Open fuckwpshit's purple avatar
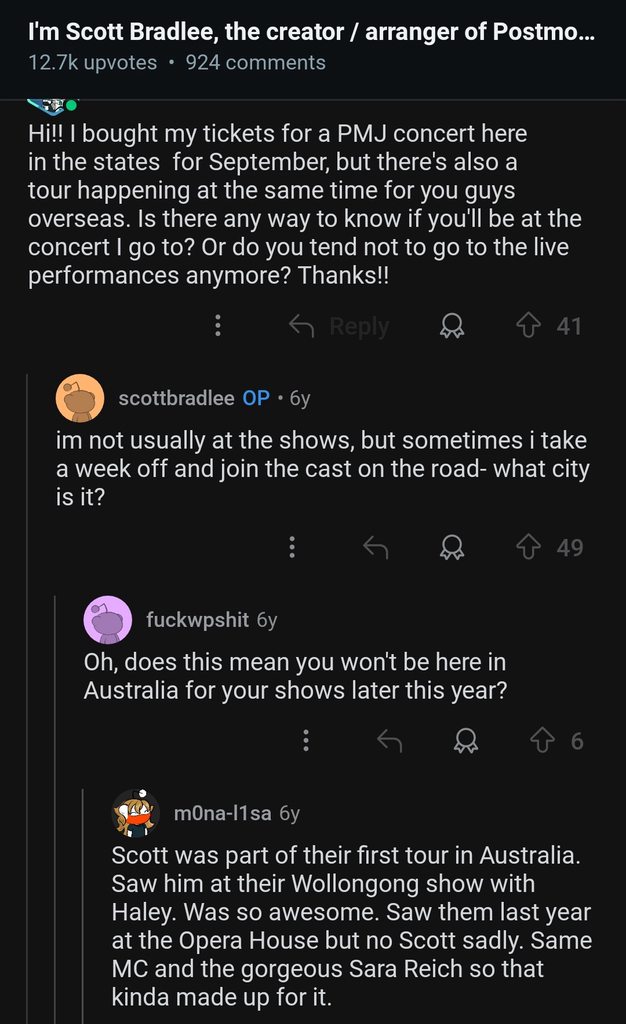 [x=108, y=620]
